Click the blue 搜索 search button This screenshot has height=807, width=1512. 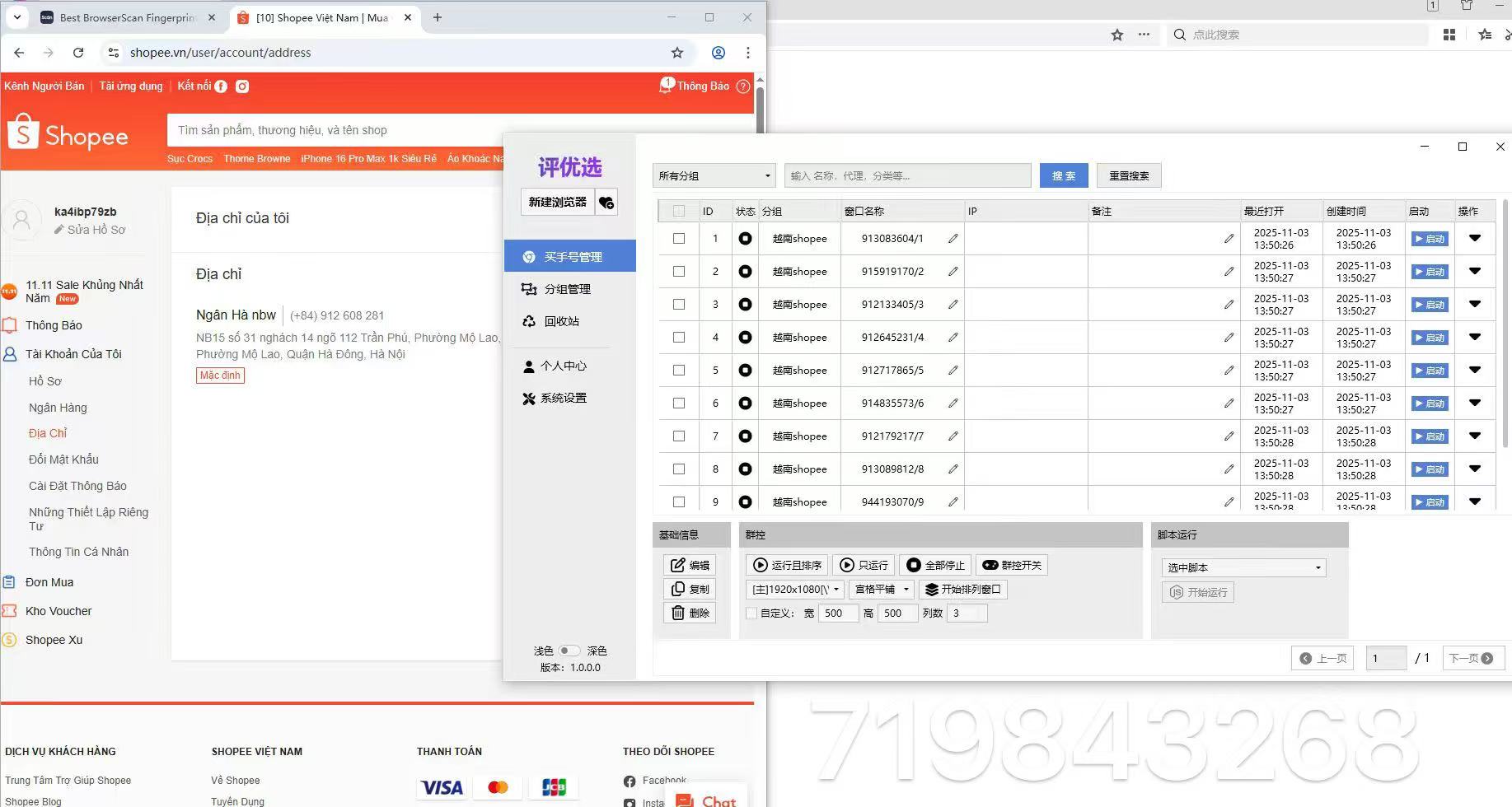pos(1064,175)
